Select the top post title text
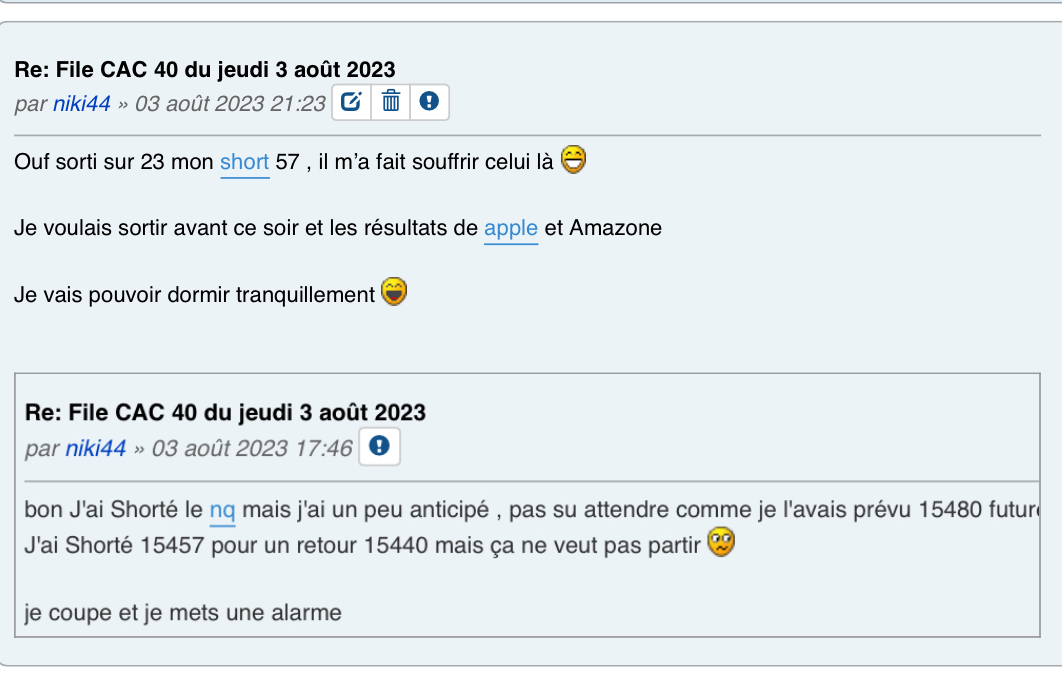Image resolution: width=1062 pixels, height=676 pixels. tap(205, 70)
